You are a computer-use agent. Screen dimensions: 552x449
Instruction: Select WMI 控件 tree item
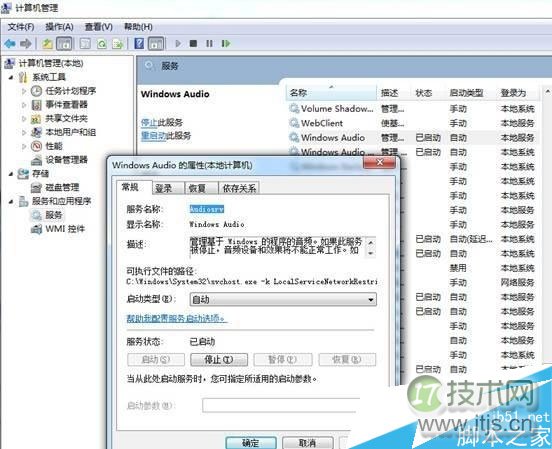65,229
